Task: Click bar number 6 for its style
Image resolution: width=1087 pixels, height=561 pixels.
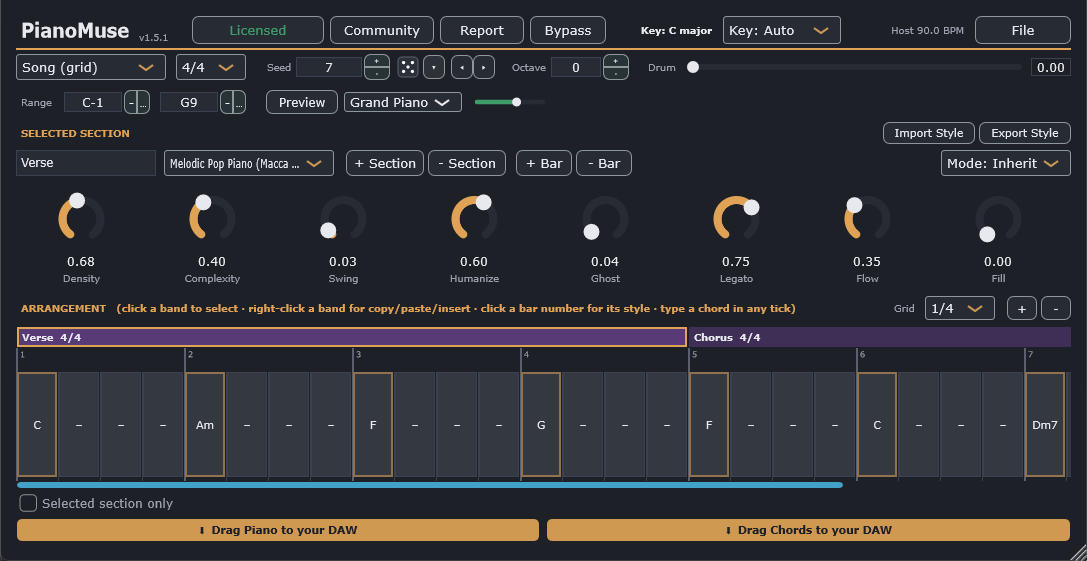Action: [x=862, y=355]
